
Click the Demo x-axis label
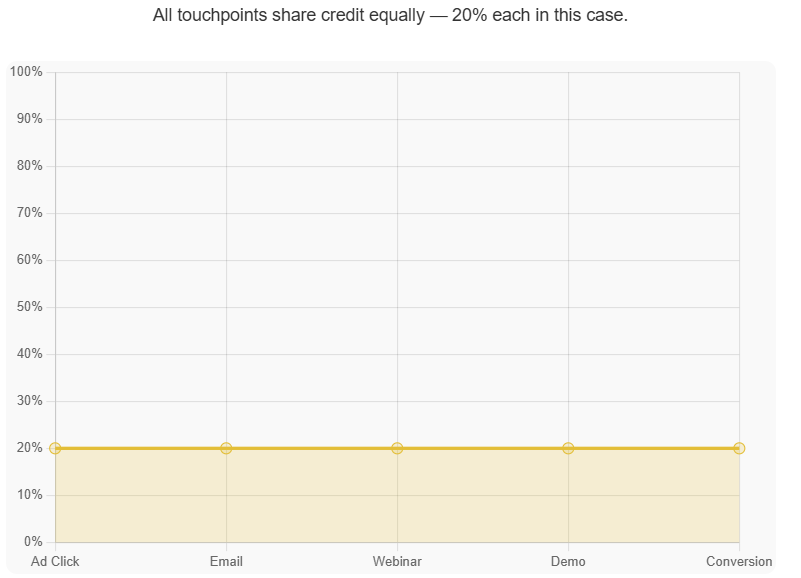[568, 562]
